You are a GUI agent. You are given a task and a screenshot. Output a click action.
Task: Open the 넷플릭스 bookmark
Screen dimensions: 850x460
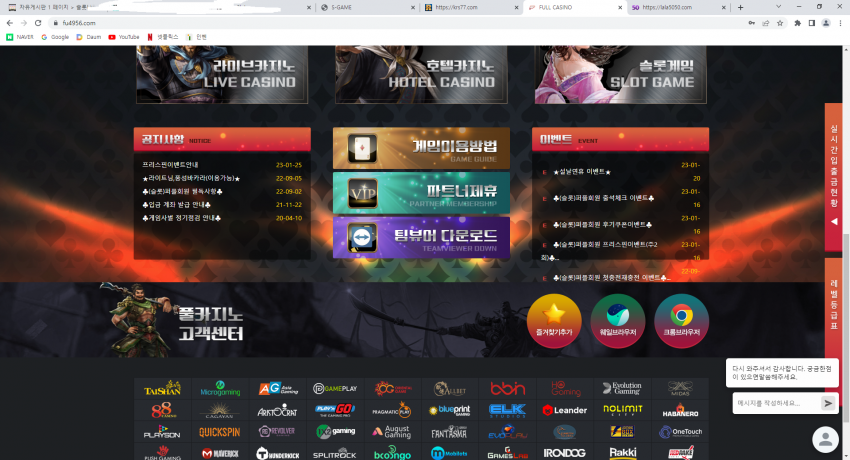(163, 37)
